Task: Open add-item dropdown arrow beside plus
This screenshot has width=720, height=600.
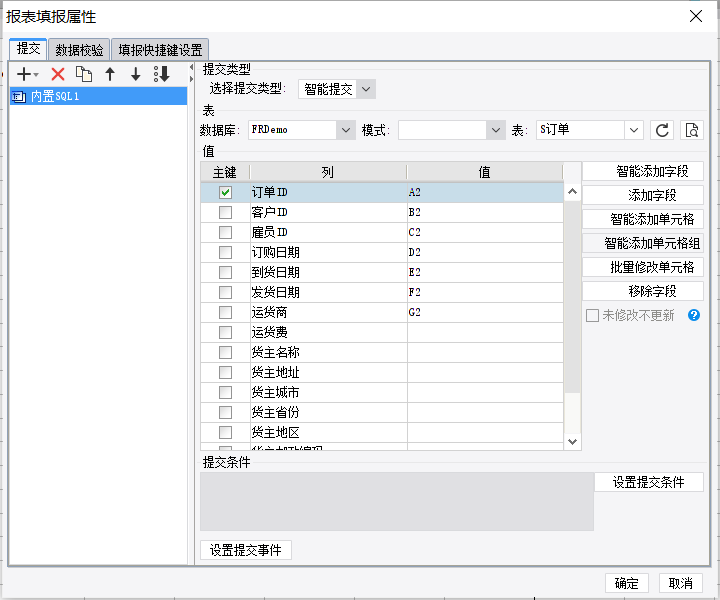Action: coord(36,74)
